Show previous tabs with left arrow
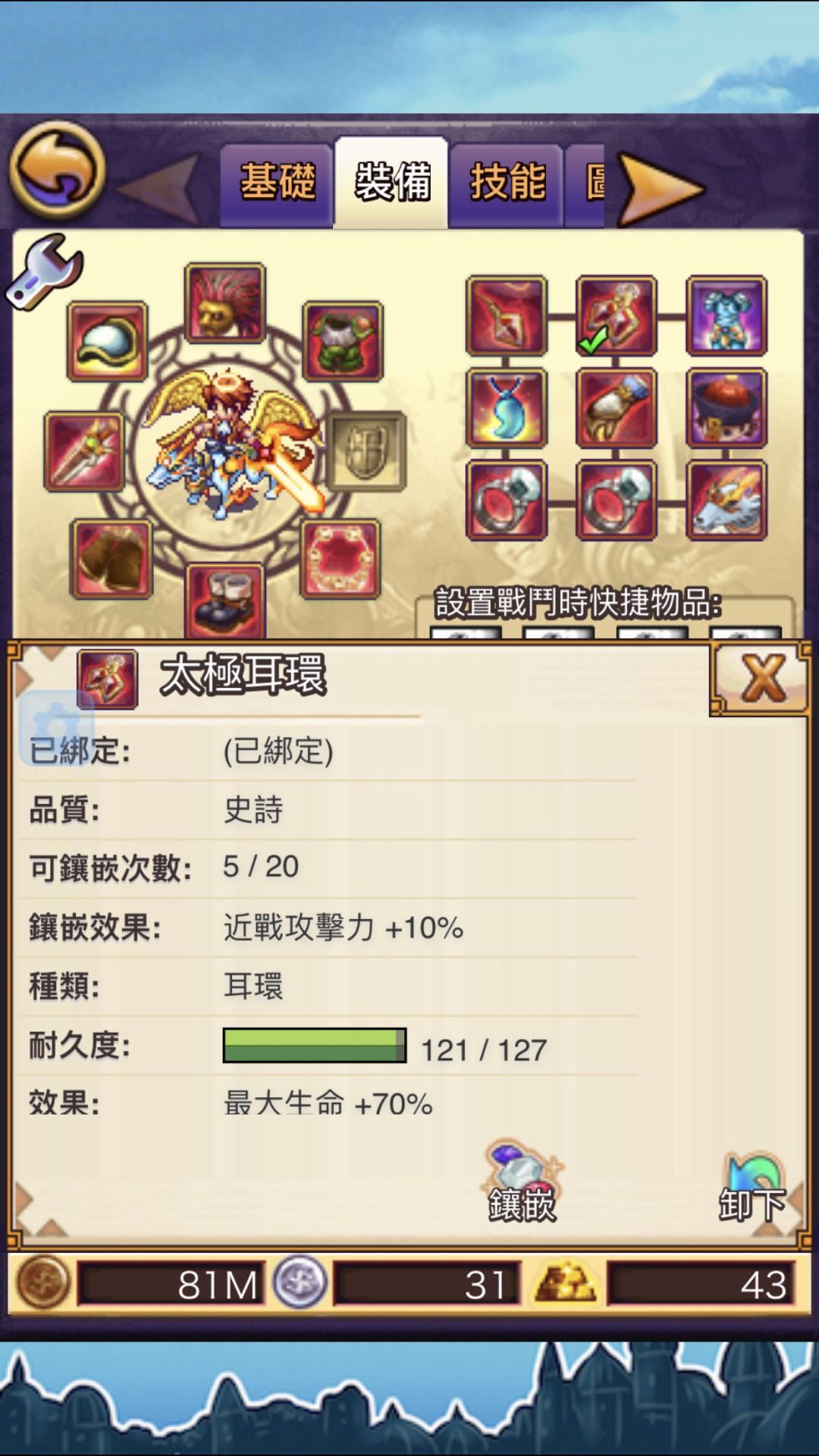The image size is (819, 1456). 161,190
